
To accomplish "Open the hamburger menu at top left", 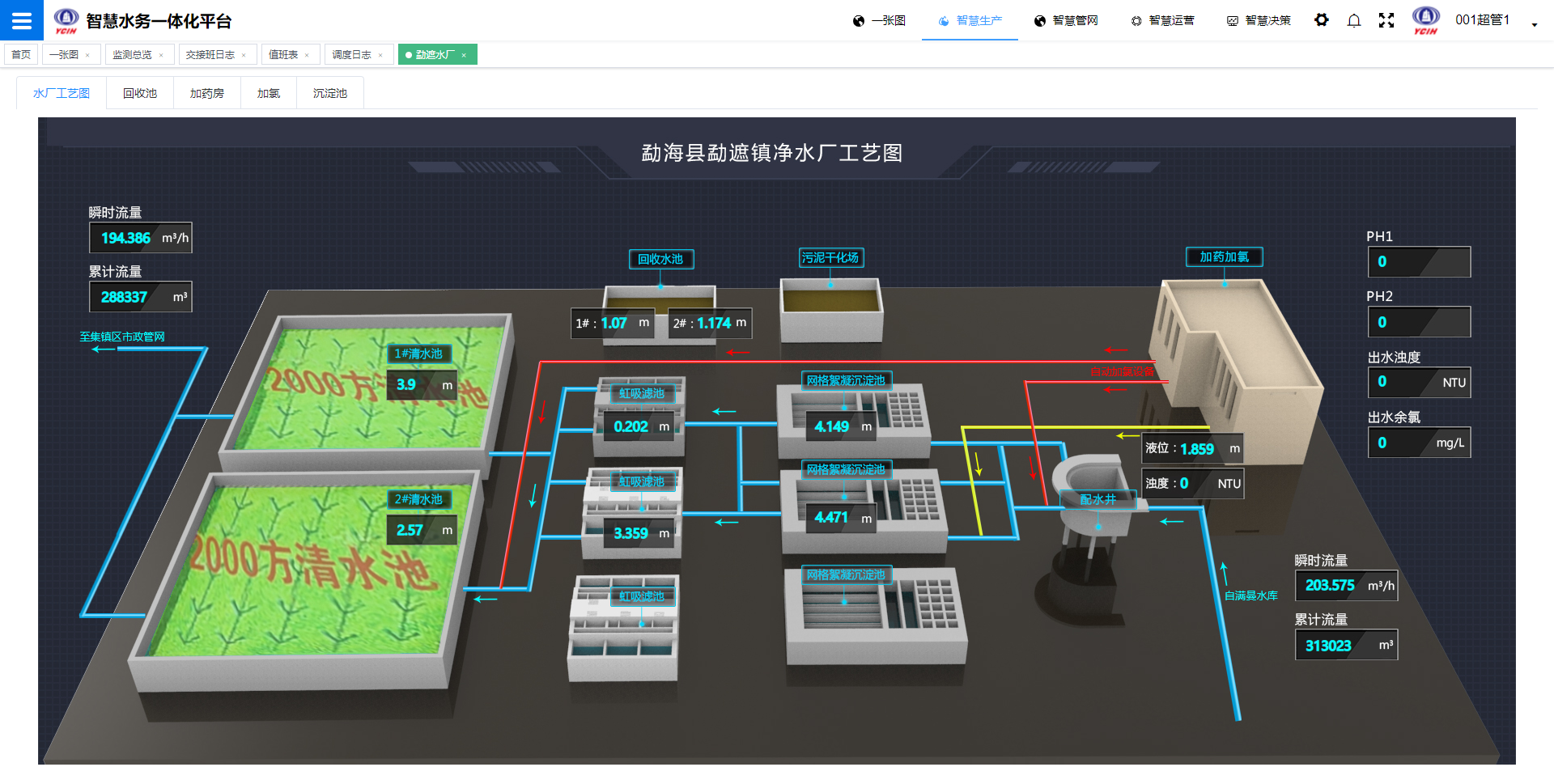I will (x=21, y=20).
